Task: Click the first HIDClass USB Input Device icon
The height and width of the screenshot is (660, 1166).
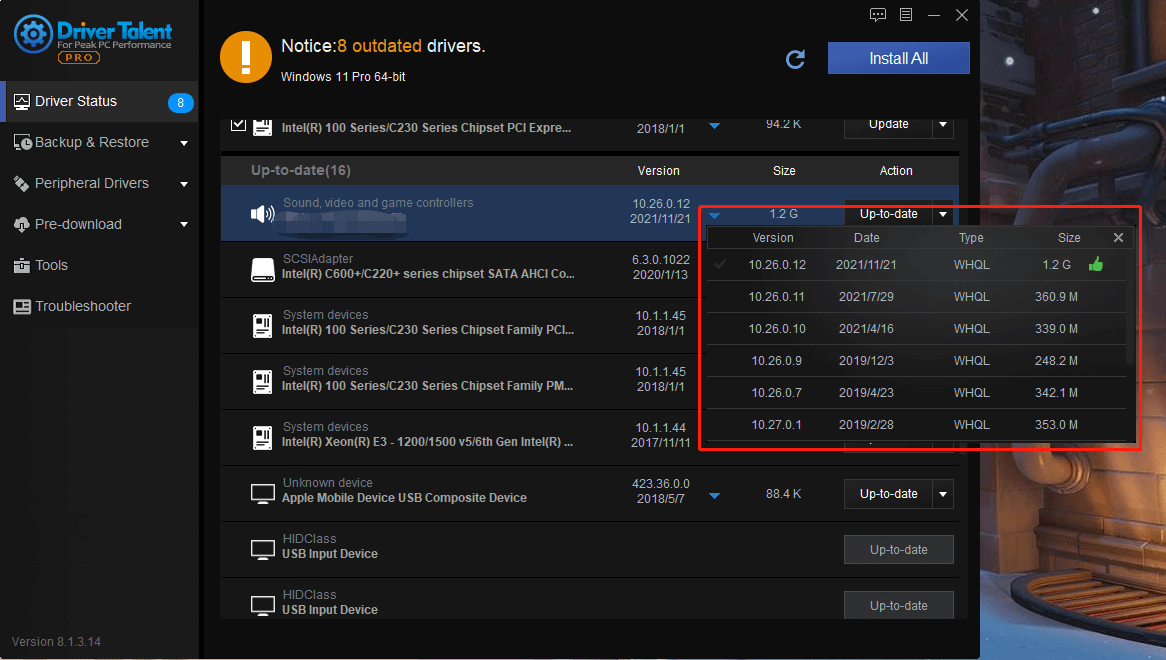Action: pyautogui.click(x=262, y=550)
